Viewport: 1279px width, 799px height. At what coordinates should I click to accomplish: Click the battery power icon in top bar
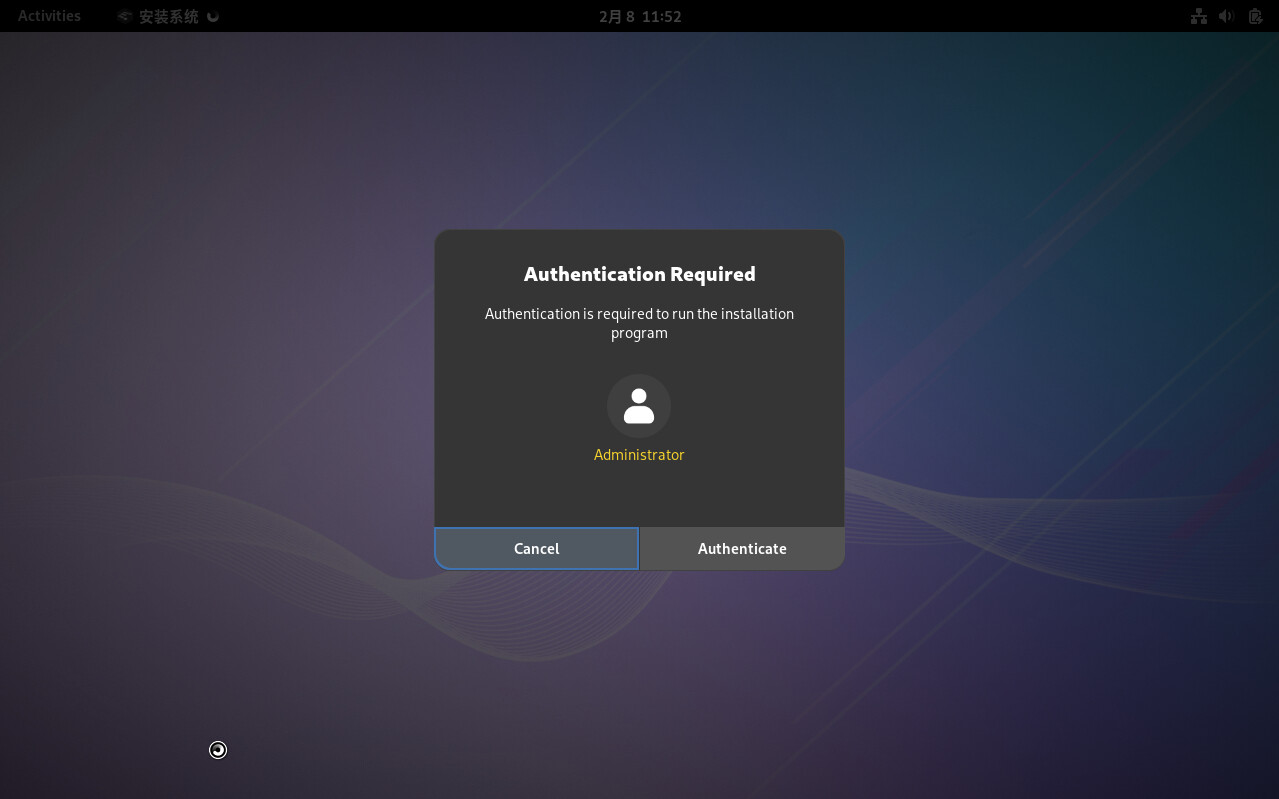pyautogui.click(x=1255, y=16)
